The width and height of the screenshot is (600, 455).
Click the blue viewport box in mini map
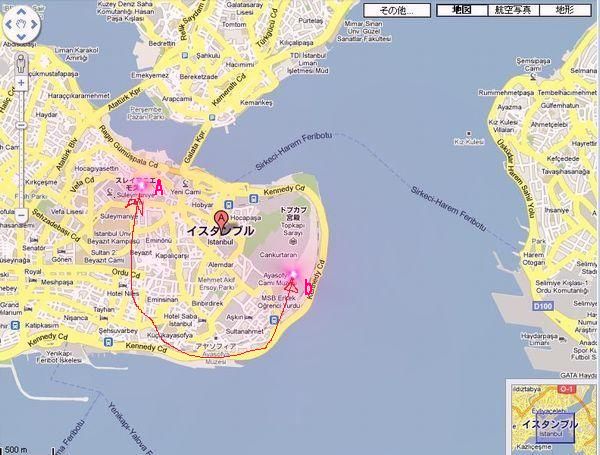click(x=555, y=428)
